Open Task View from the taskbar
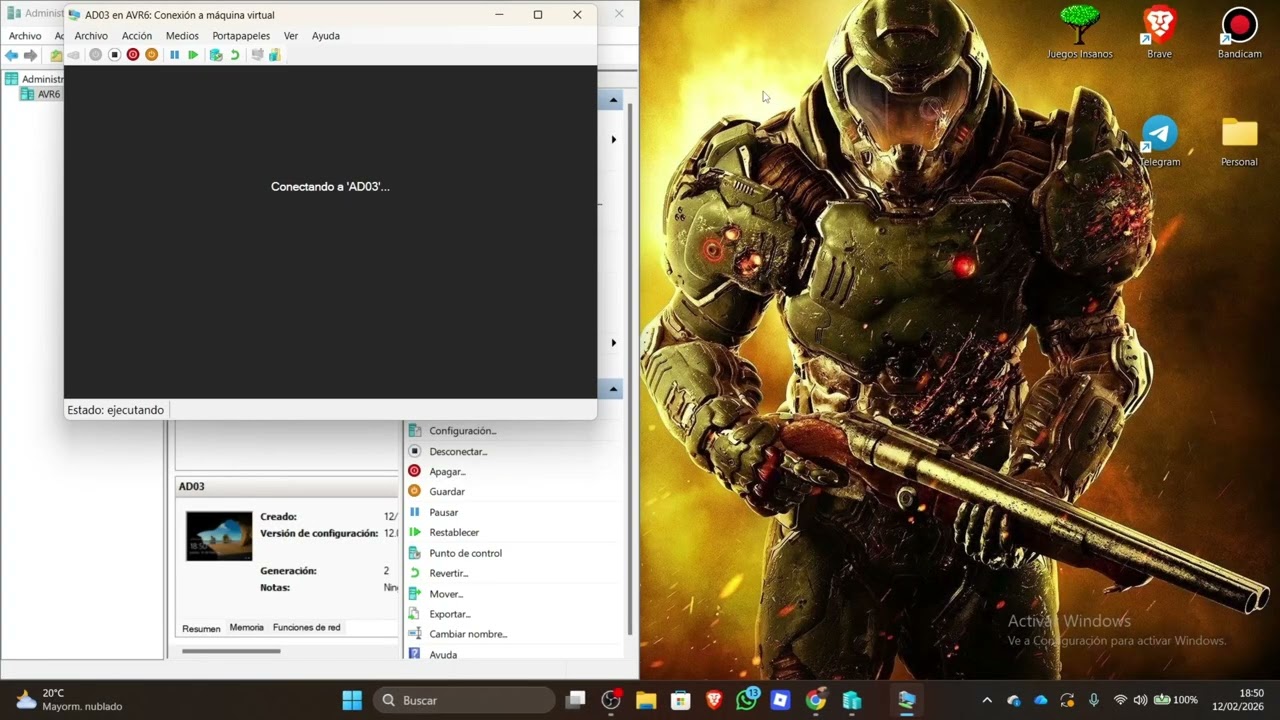This screenshot has width=1280, height=720. click(575, 700)
